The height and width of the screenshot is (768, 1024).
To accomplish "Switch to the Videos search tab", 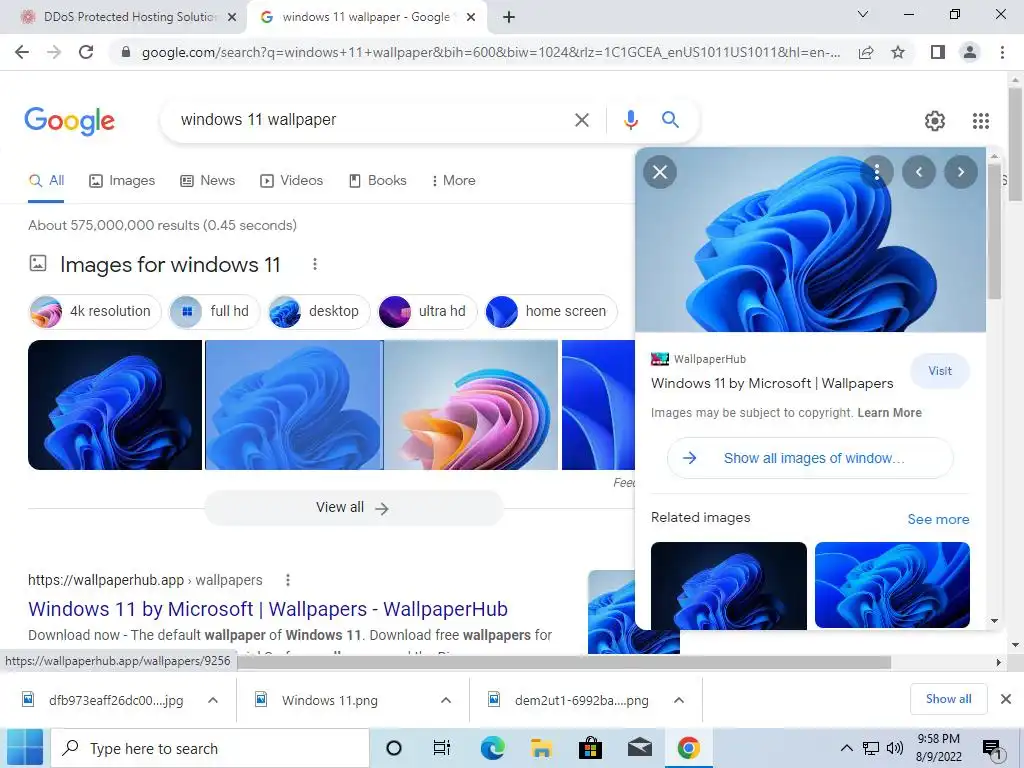I will click(291, 181).
